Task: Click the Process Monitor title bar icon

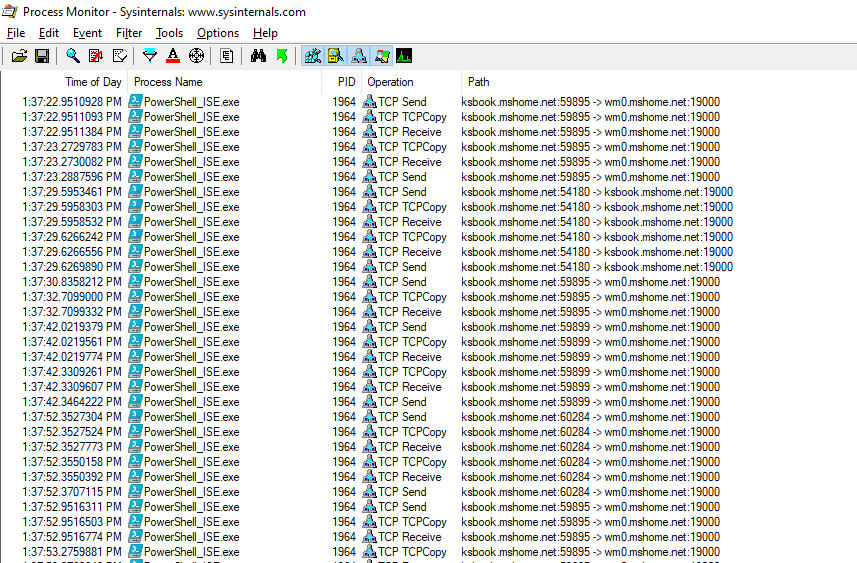Action: tap(10, 11)
